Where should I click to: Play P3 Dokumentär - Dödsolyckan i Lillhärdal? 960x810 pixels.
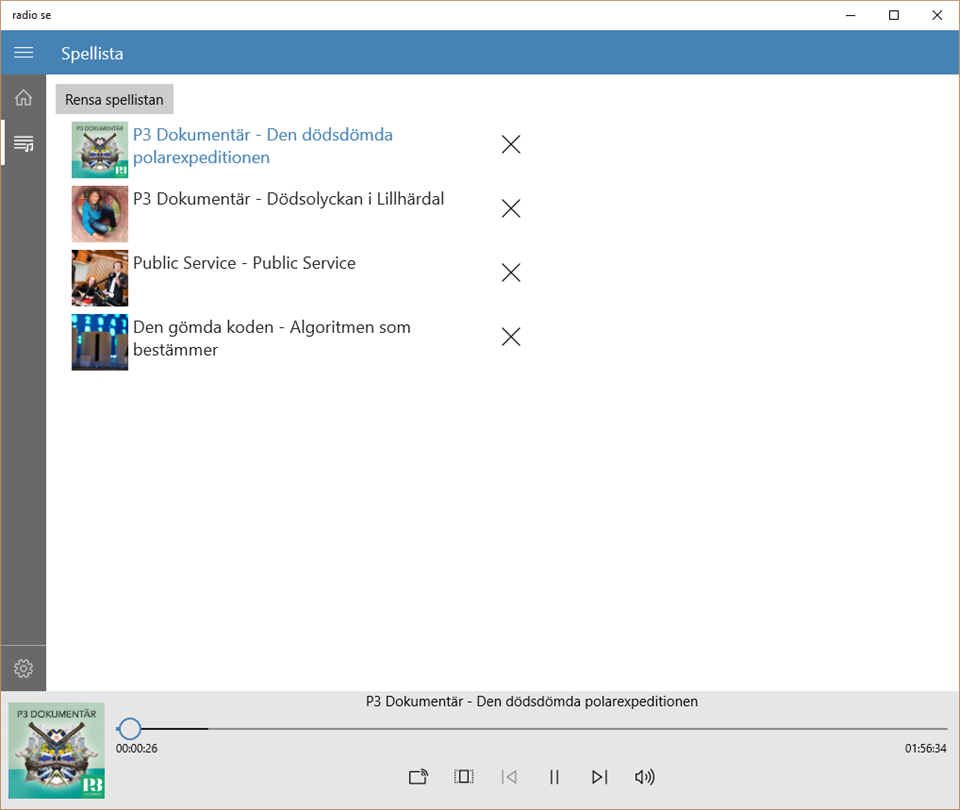point(288,199)
